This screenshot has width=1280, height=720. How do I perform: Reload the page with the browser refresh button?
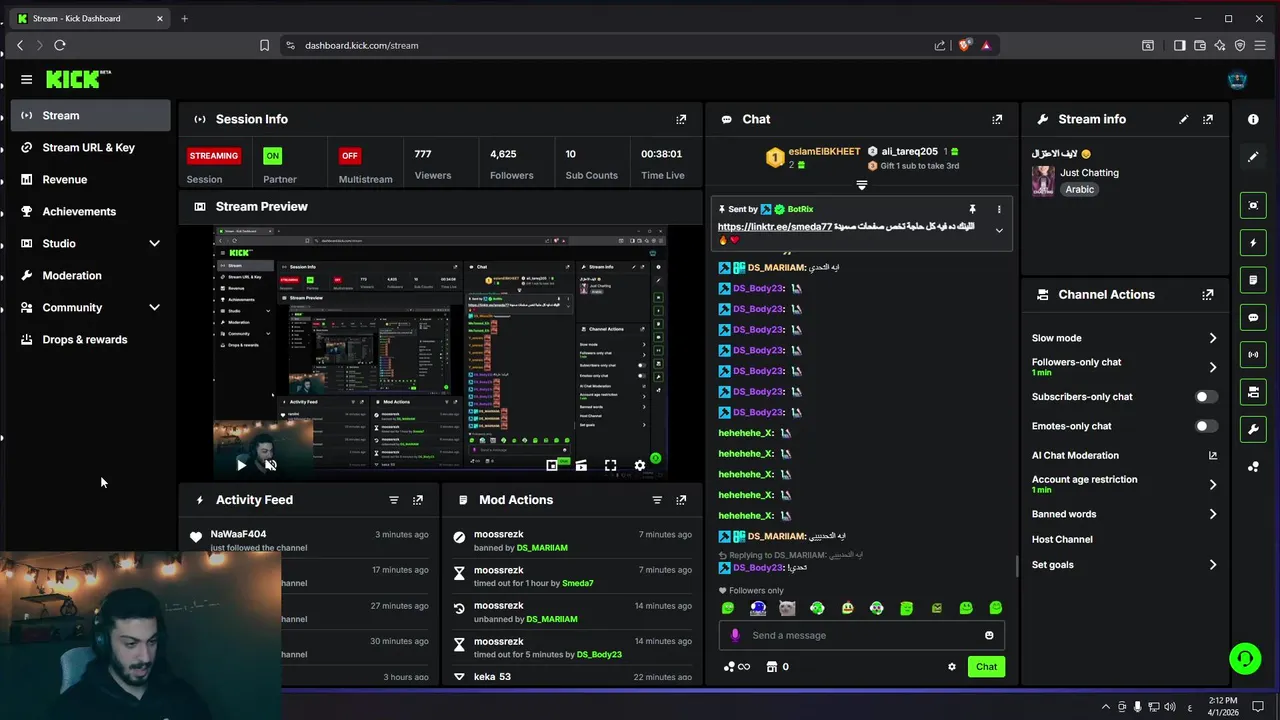[x=60, y=45]
